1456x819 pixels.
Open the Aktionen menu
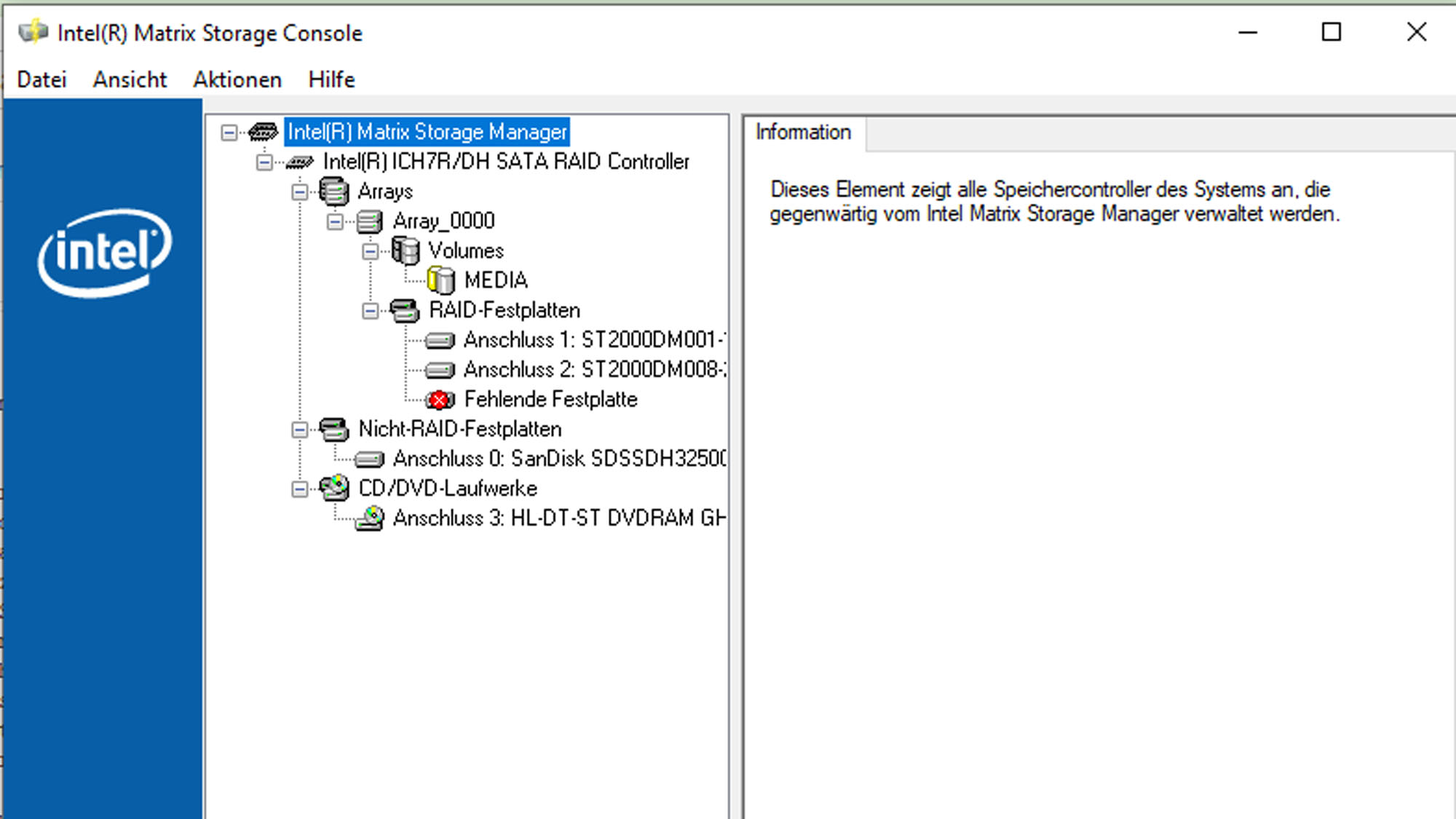click(237, 79)
